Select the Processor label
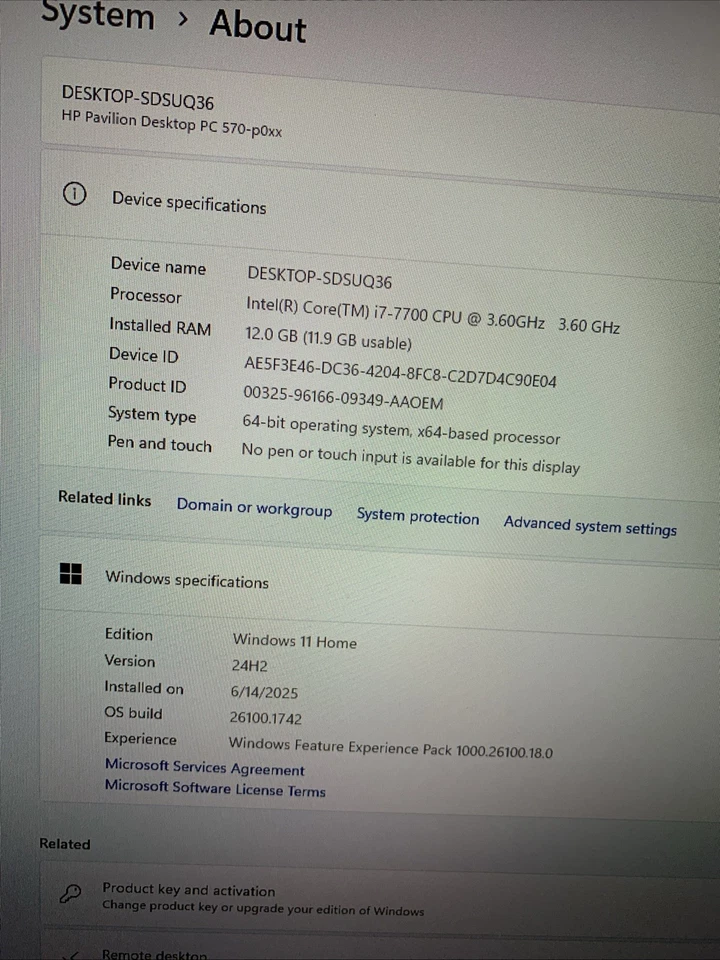This screenshot has width=720, height=960. point(146,295)
